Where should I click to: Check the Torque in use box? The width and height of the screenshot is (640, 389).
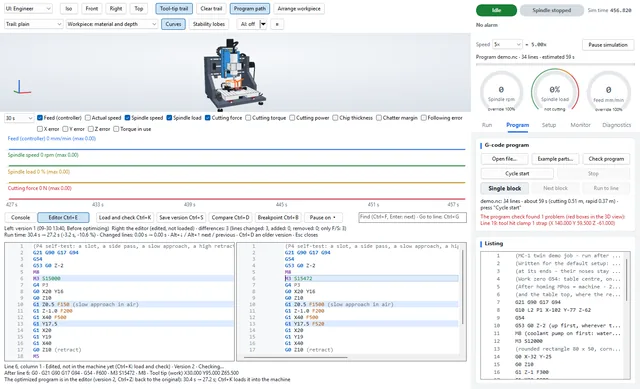tap(116, 129)
